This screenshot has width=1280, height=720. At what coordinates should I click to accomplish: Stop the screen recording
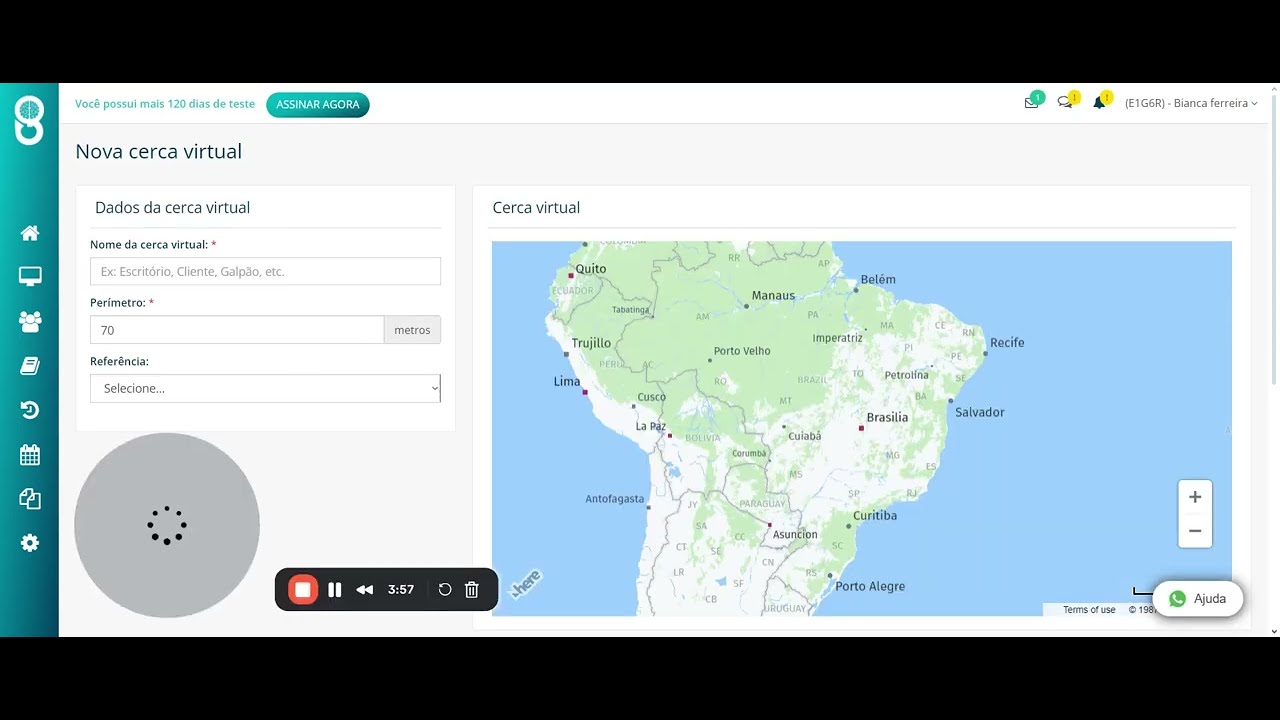302,590
